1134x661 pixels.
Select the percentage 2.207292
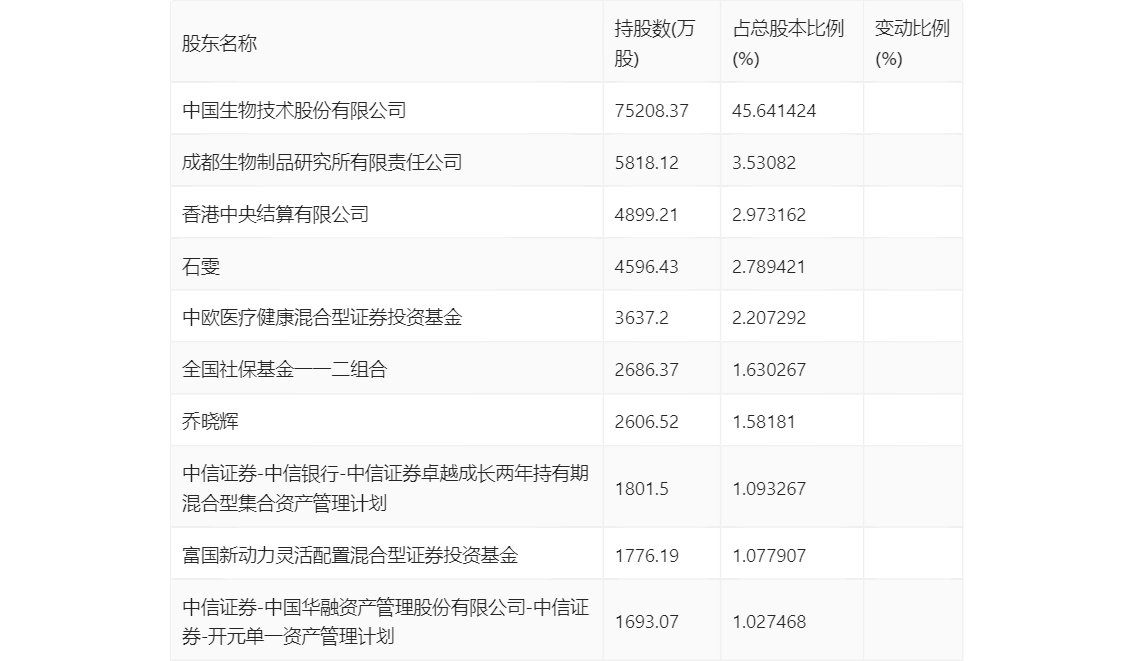[x=769, y=317]
